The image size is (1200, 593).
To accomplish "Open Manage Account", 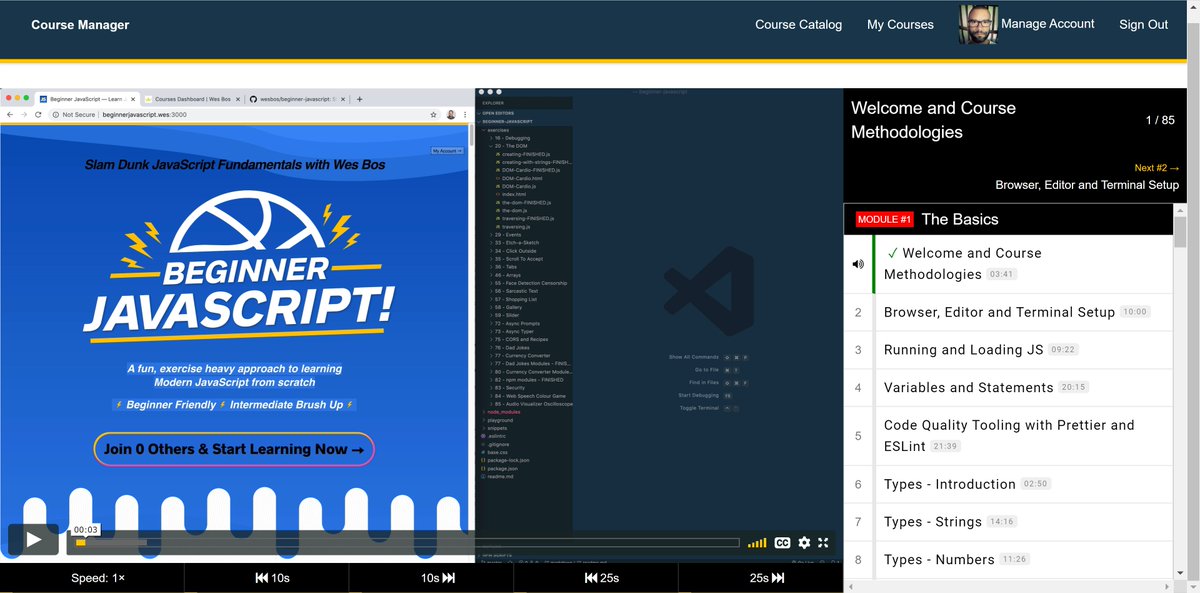I will pos(1047,24).
